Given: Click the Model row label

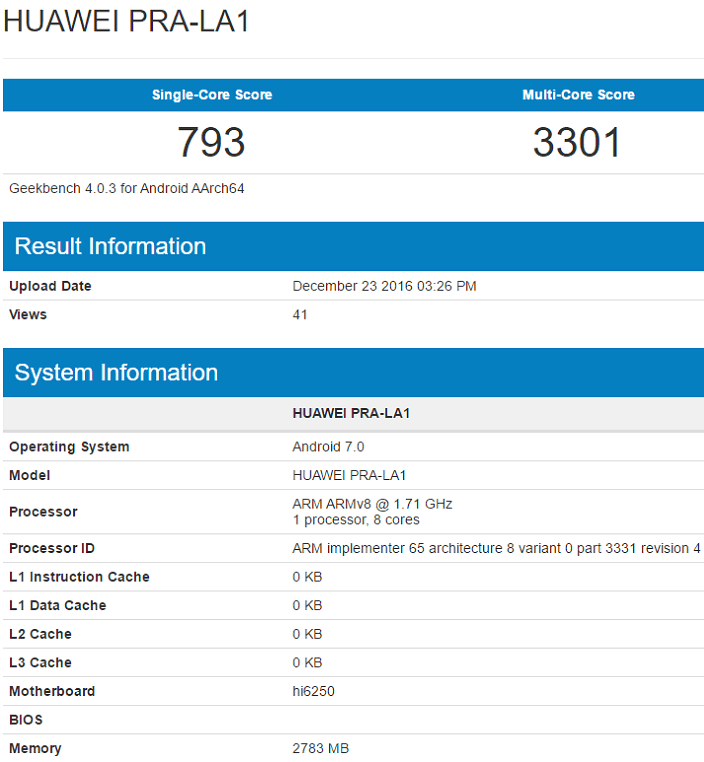Looking at the screenshot, I should [x=30, y=475].
